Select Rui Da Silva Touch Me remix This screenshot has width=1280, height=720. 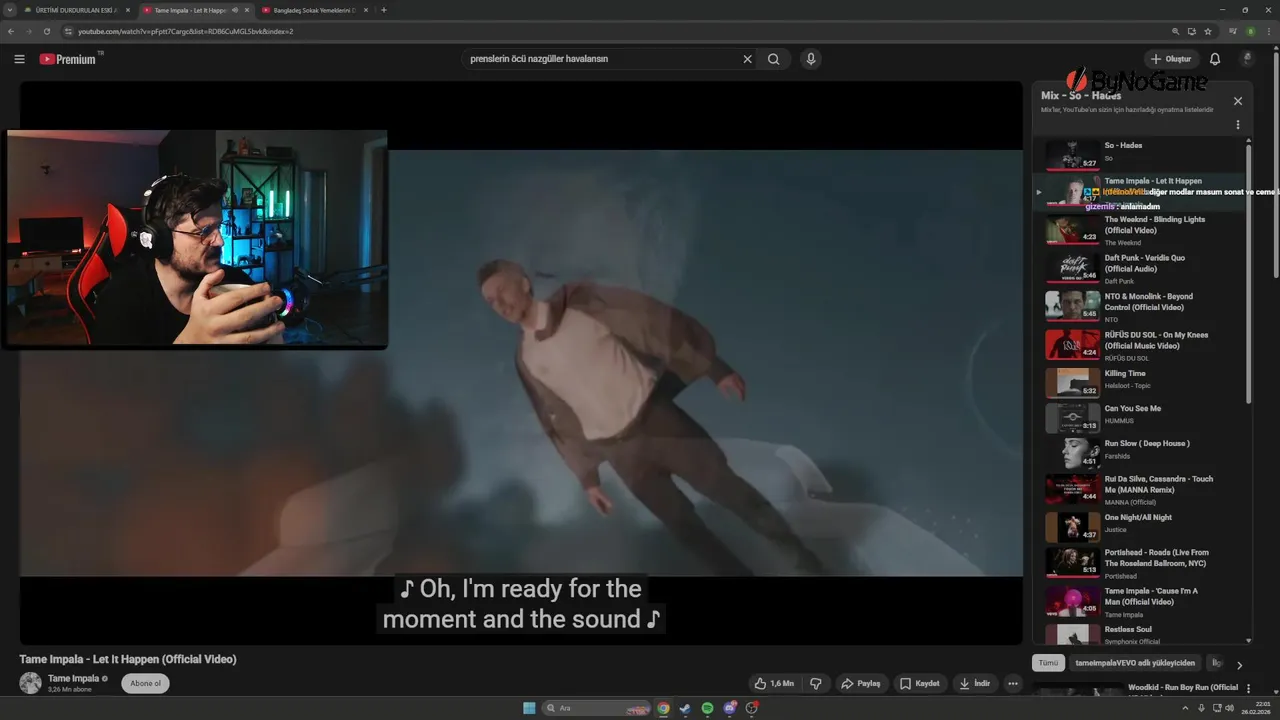click(x=1140, y=489)
